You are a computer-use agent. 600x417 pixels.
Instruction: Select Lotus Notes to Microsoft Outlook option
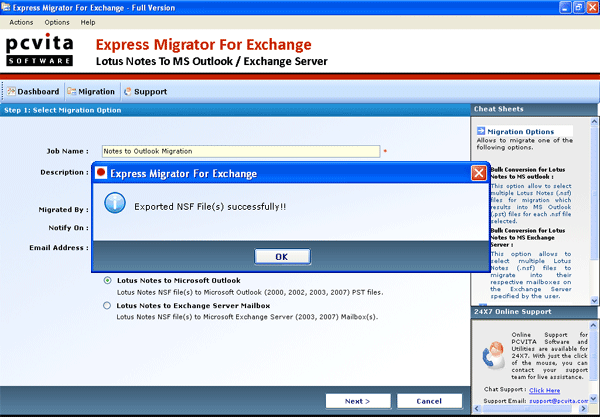click(x=108, y=280)
